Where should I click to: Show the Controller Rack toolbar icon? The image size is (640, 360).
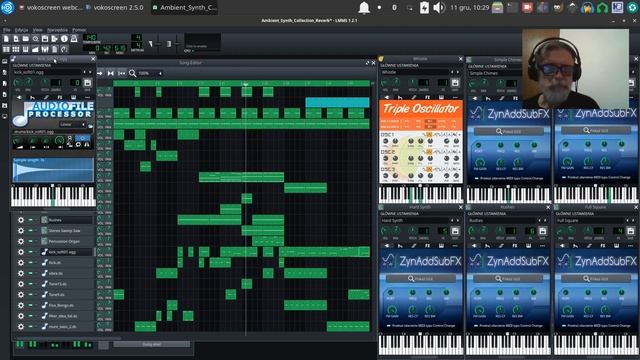[64, 49]
